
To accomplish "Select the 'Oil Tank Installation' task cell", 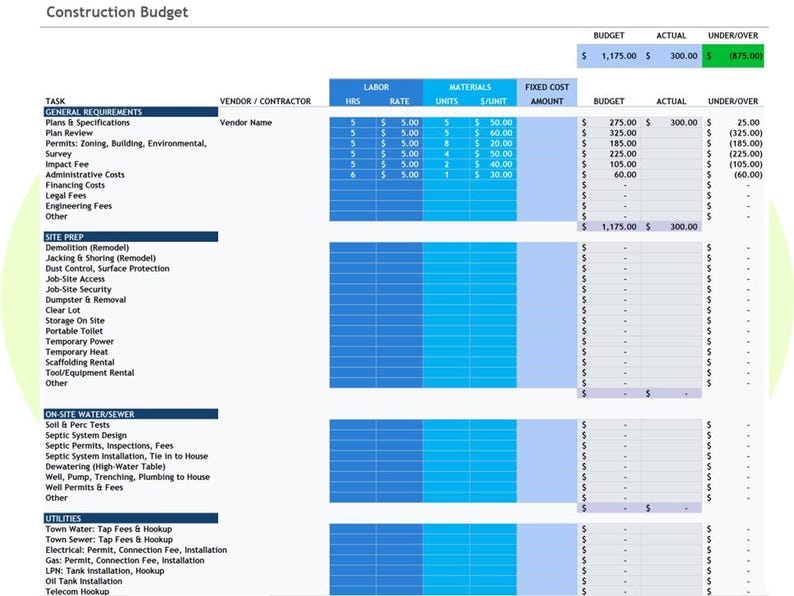I will 84,581.
